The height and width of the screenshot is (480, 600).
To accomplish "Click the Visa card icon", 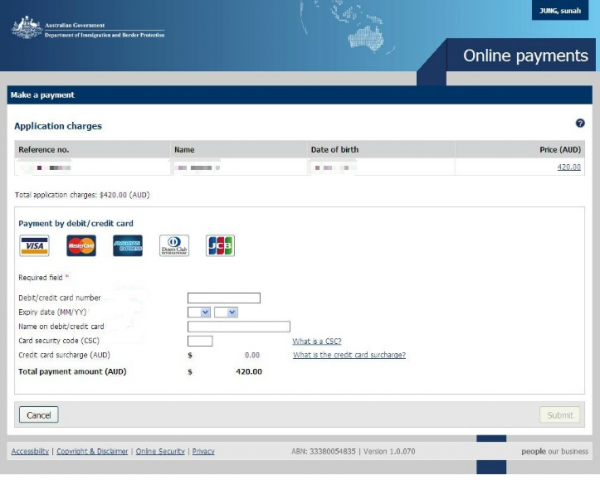I will coord(34,246).
